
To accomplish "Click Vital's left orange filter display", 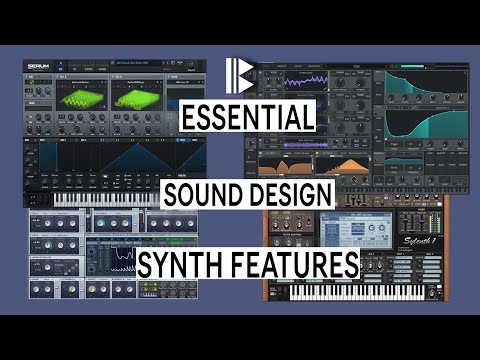I will click(285, 165).
